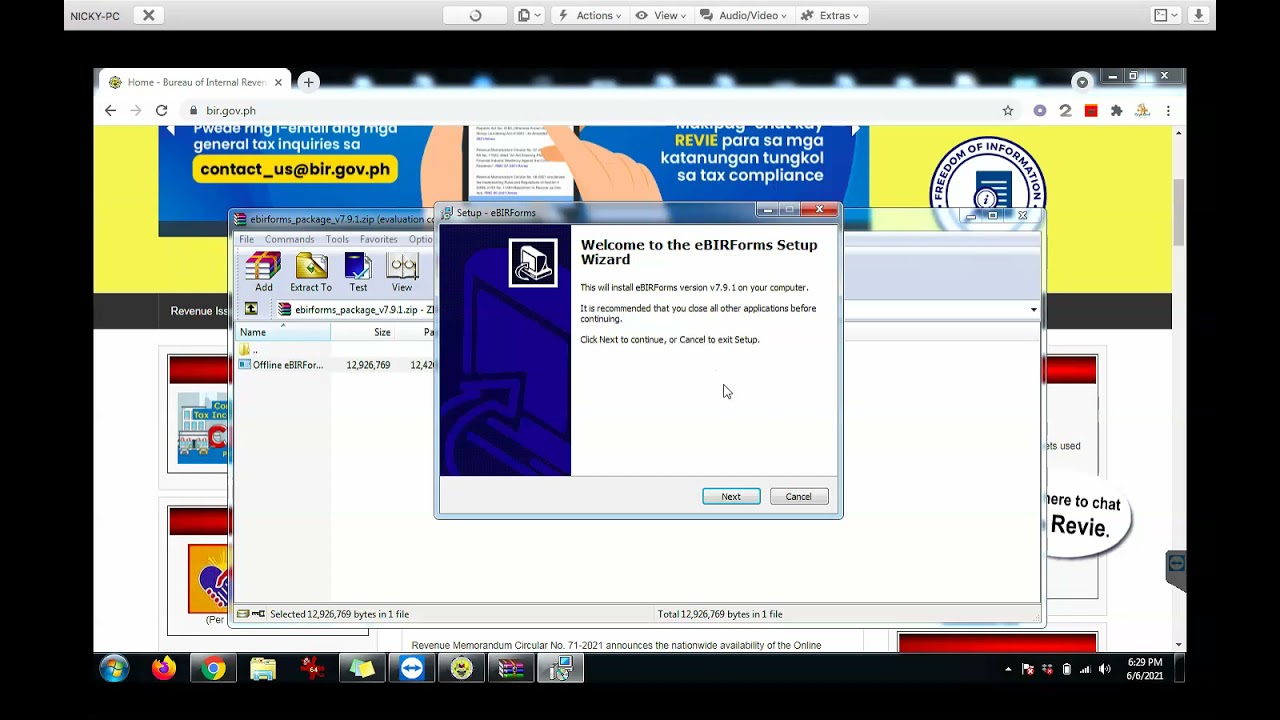Viewport: 1280px width, 720px height.
Task: Close the Home - Bureau of Internal Revenue tab
Action: [x=278, y=82]
